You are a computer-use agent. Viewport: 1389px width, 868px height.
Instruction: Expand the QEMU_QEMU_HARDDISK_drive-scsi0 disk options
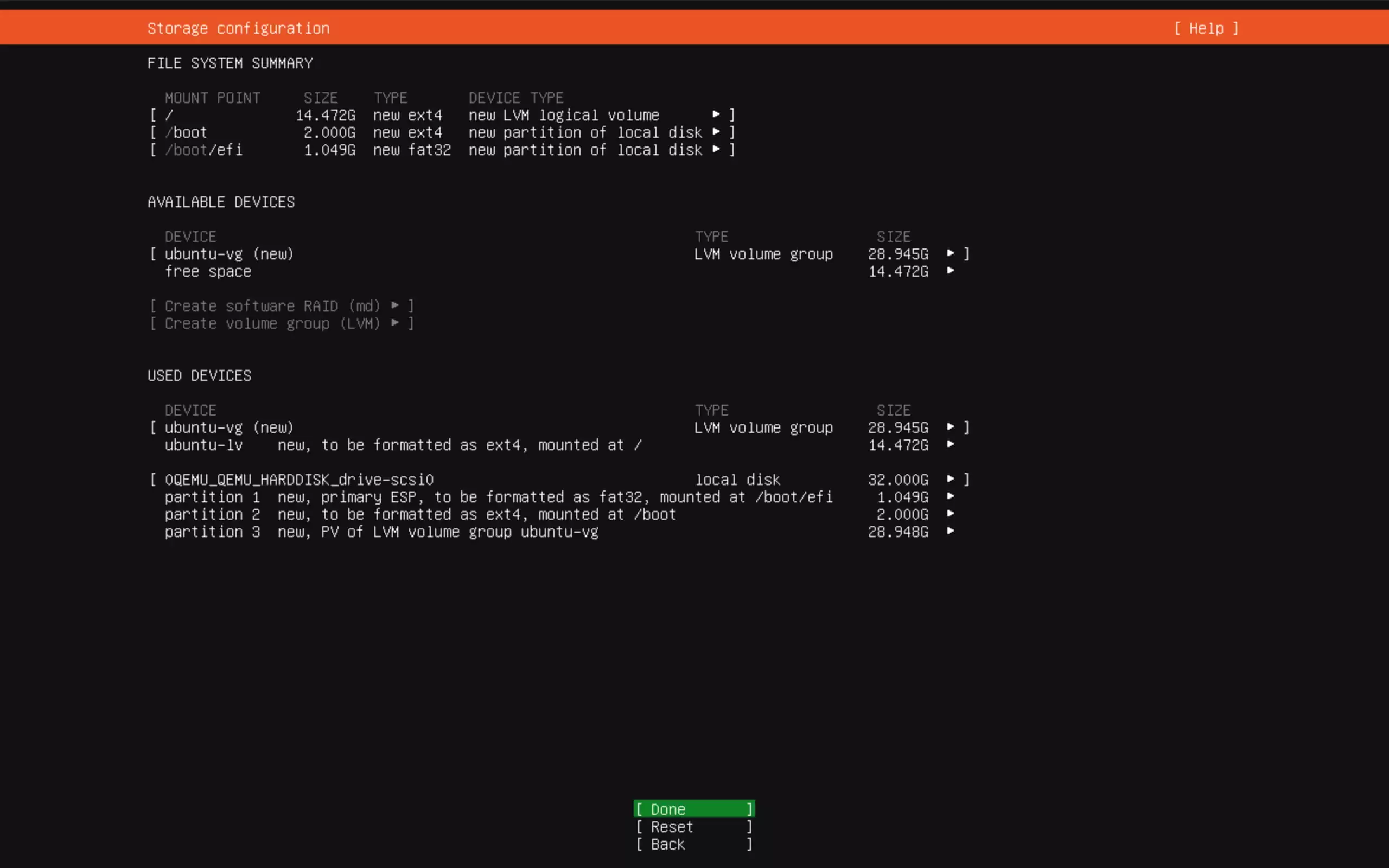952,480
